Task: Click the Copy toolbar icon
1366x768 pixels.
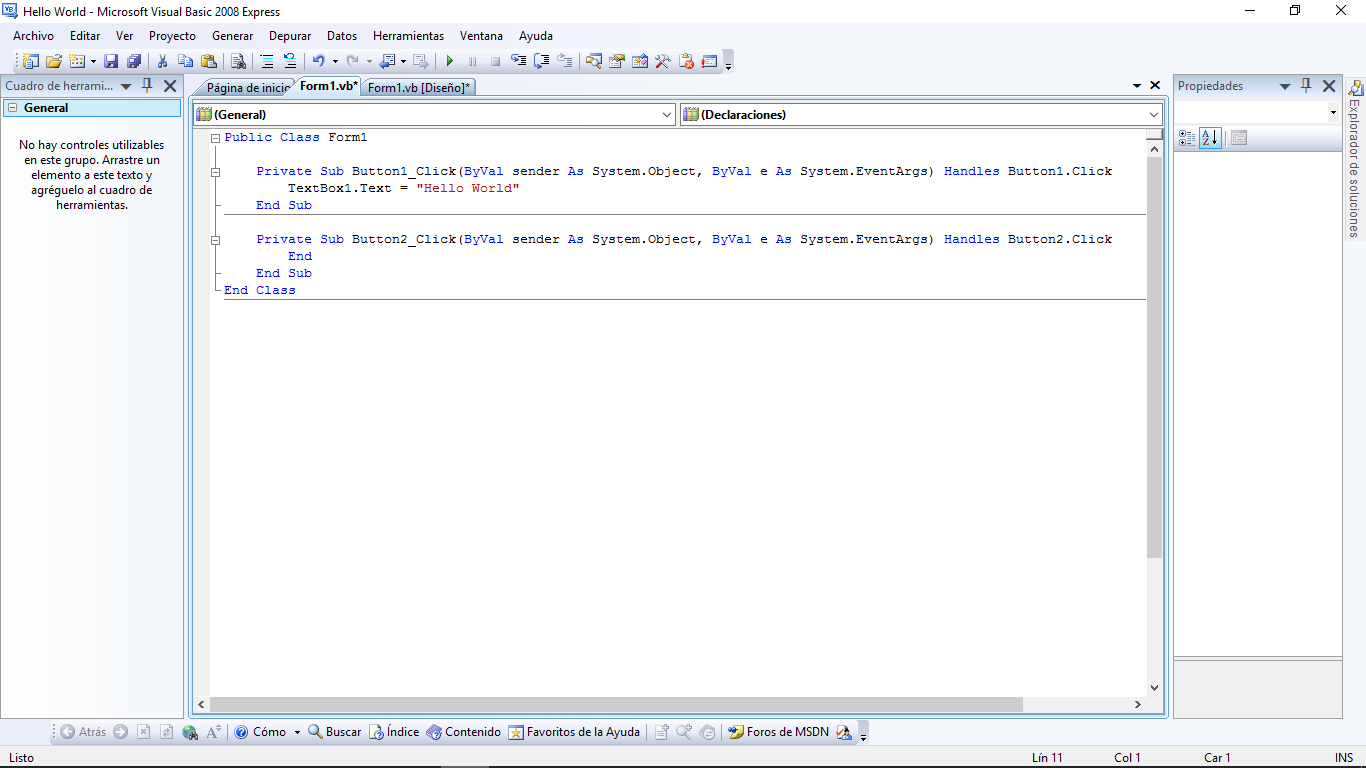Action: click(x=185, y=61)
